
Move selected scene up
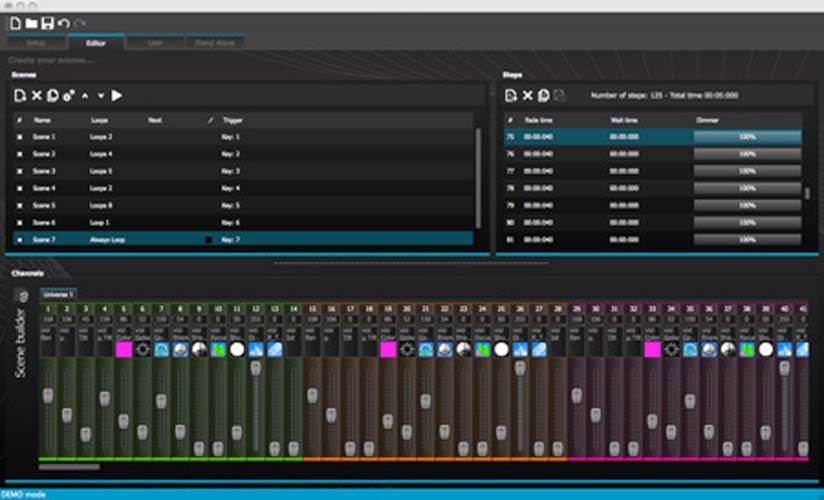click(85, 96)
